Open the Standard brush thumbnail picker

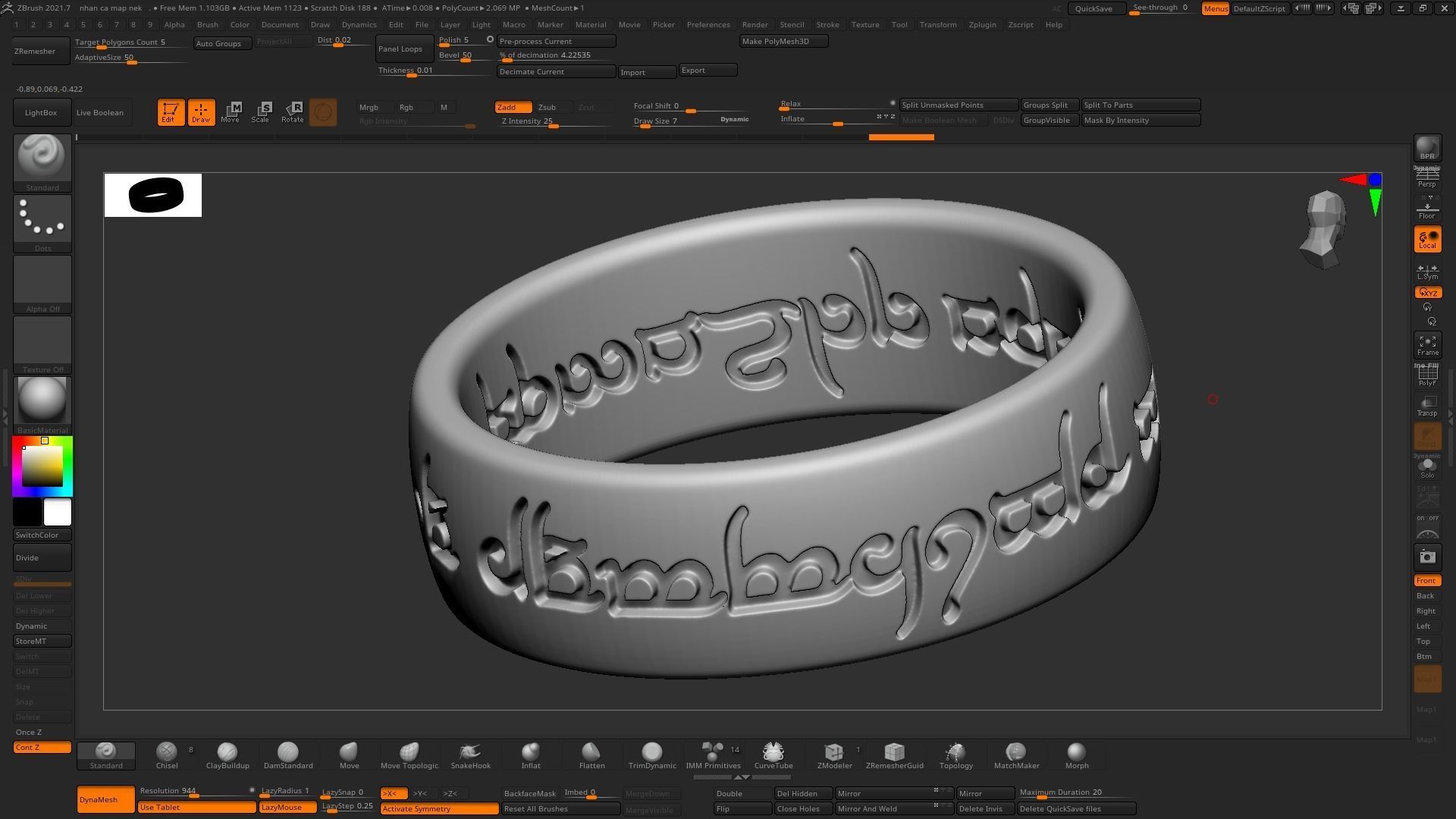[x=42, y=162]
